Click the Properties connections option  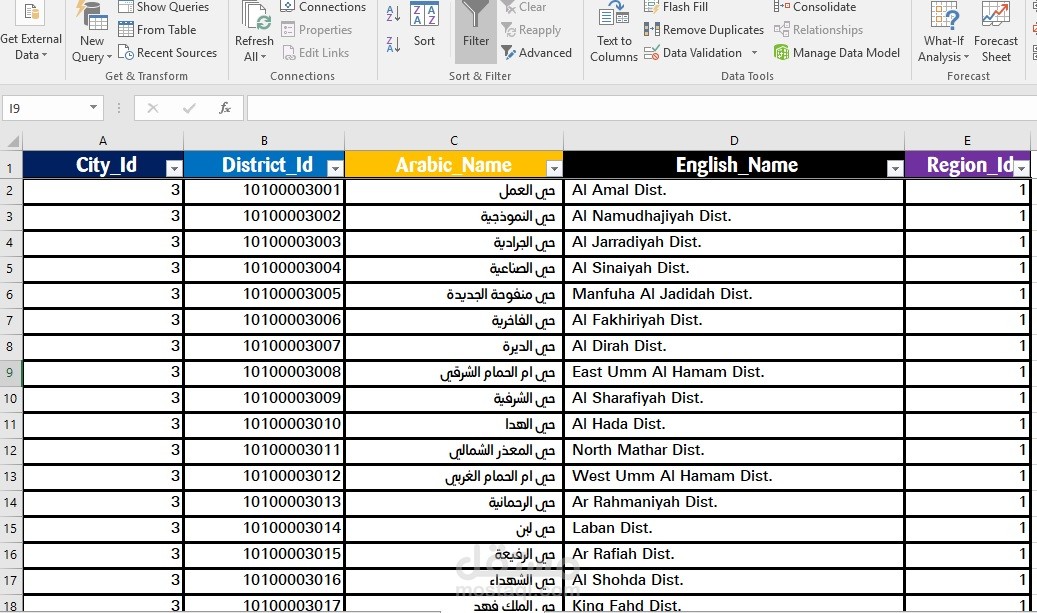[317, 30]
